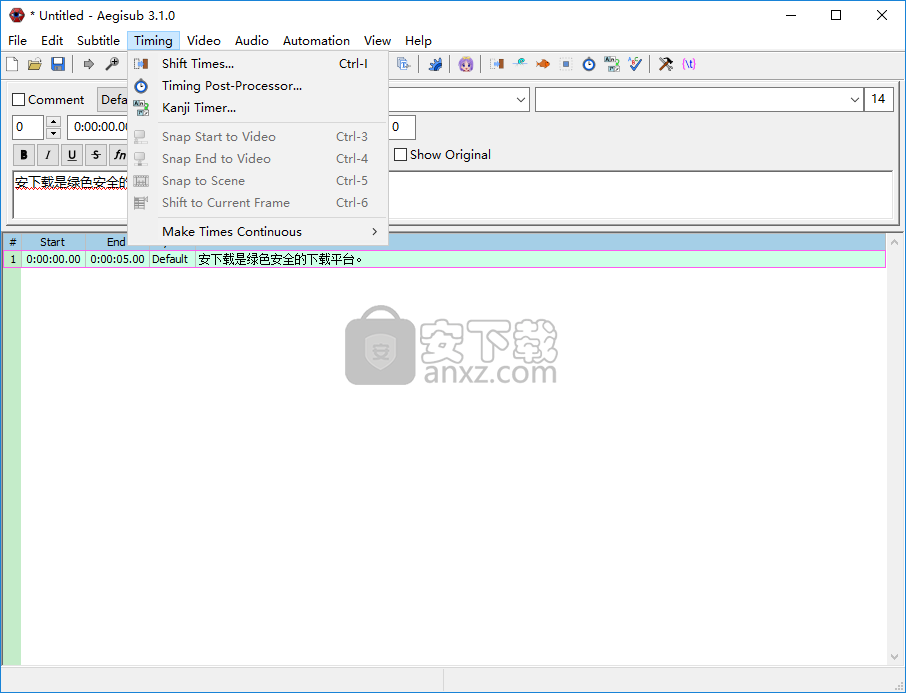Viewport: 906px width, 693px height.
Task: Open the Default style dropdown
Action: pos(113,100)
